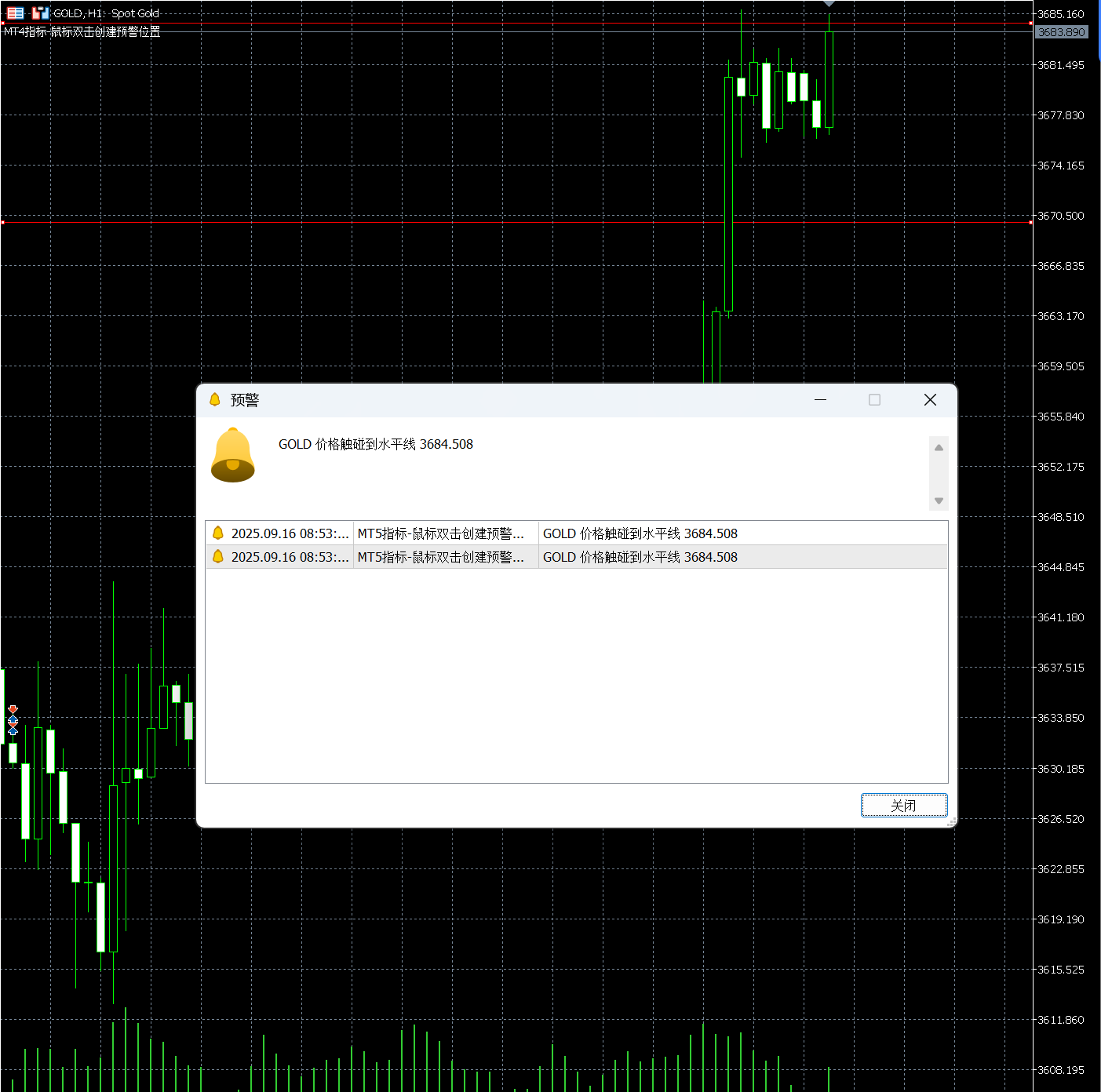Click the chart shift triangle at top

[829, 4]
